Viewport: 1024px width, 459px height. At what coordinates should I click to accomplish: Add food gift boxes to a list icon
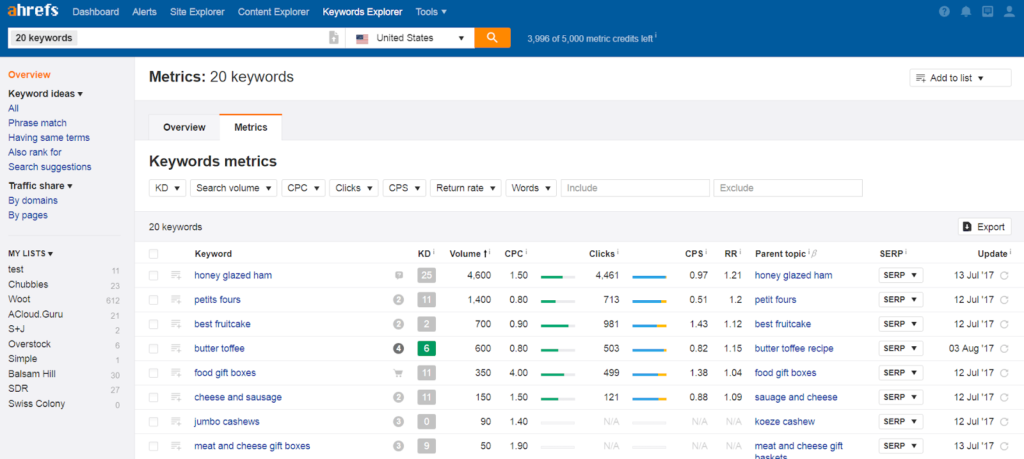pos(176,373)
